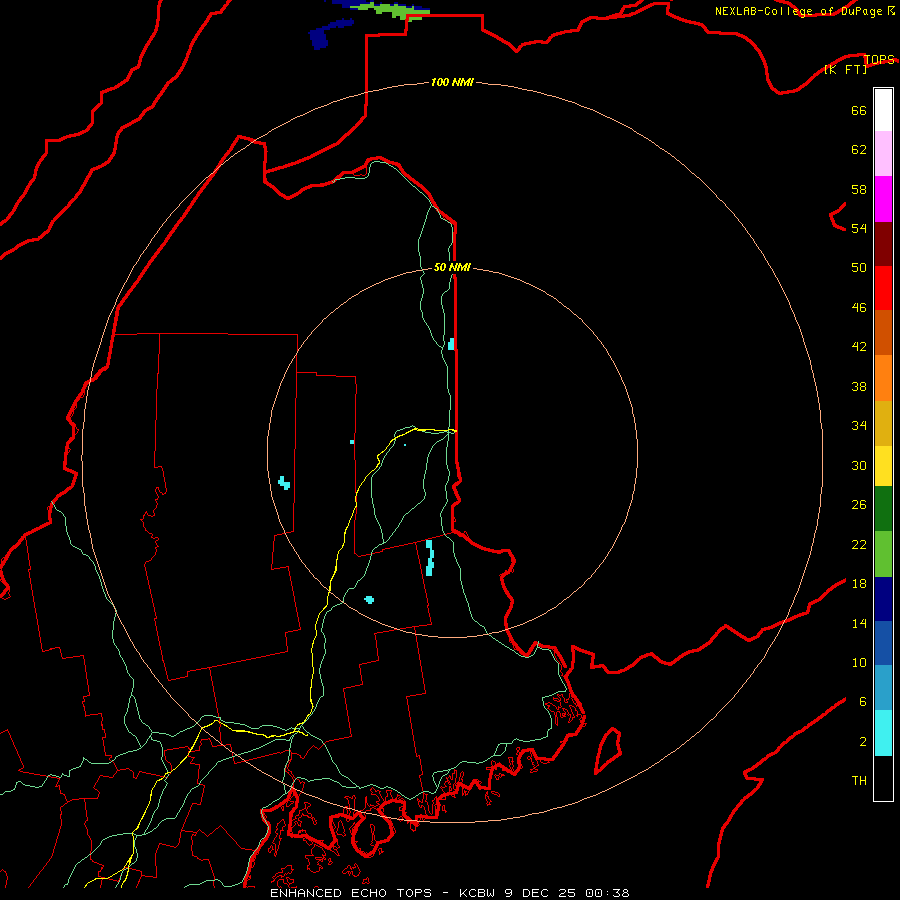Image resolution: width=900 pixels, height=900 pixels.
Task: Click the navy 14-18 kft legend swatch
Action: click(883, 599)
